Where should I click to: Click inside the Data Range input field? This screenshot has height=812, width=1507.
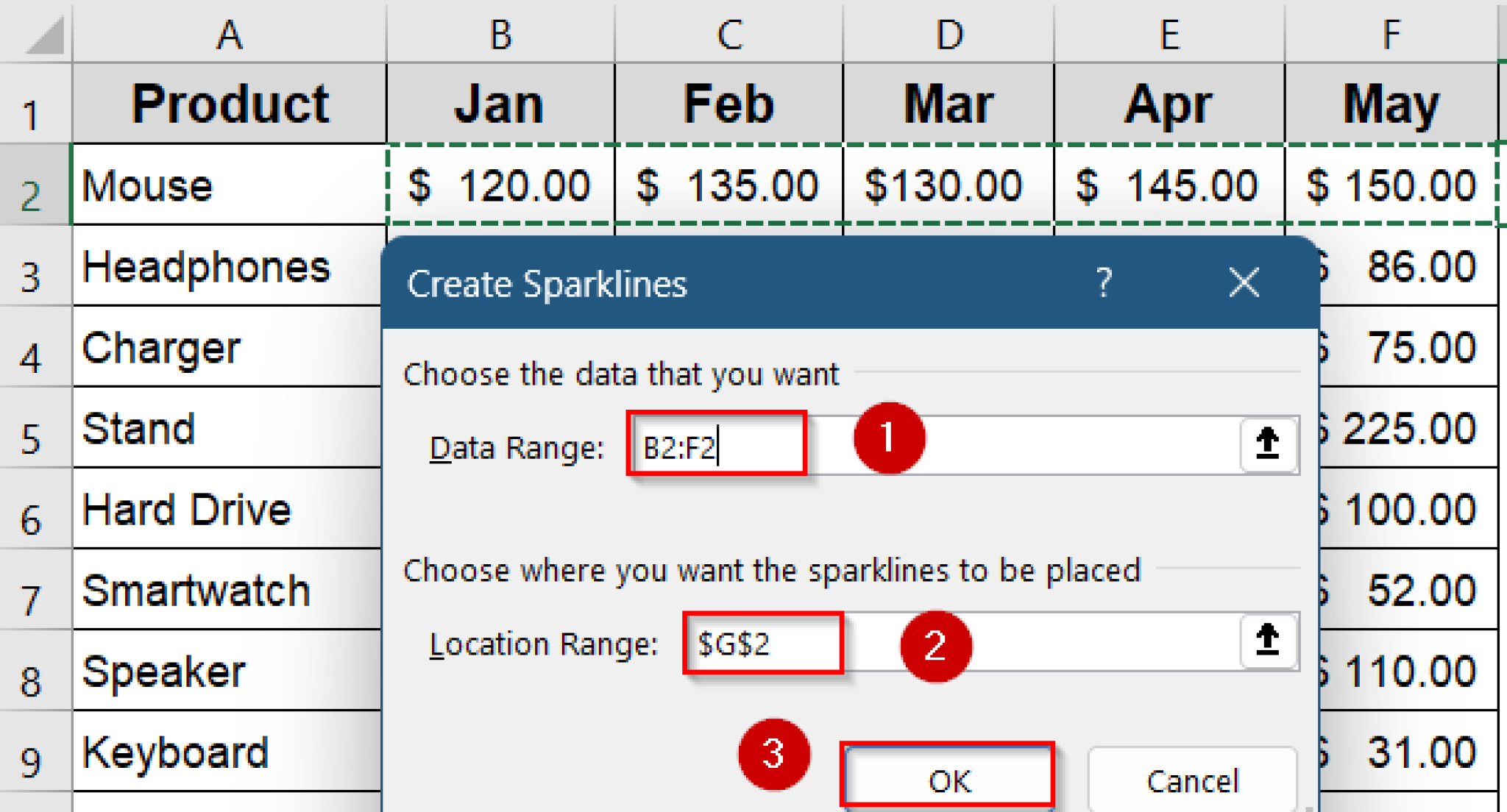[x=714, y=444]
